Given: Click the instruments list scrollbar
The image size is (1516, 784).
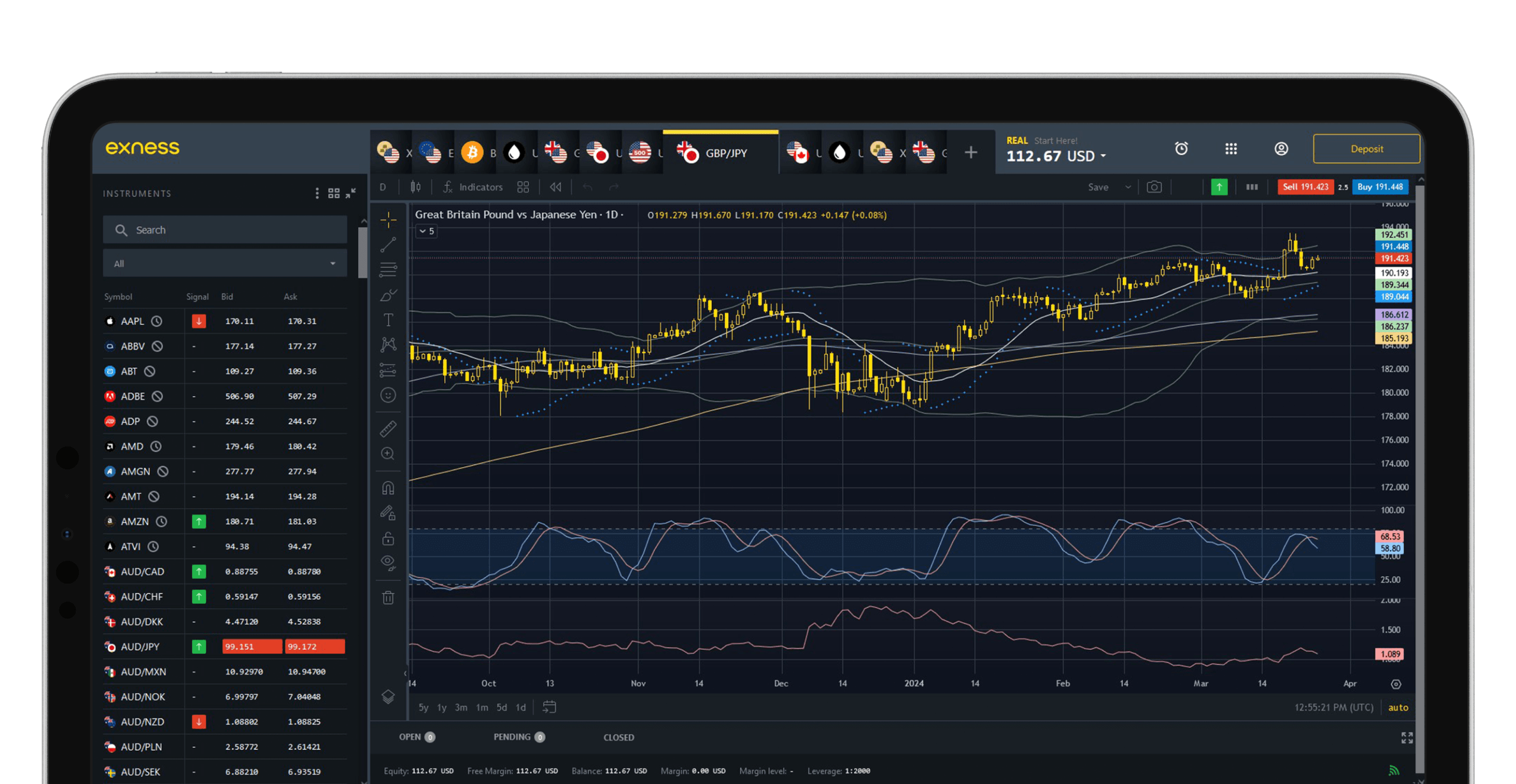Looking at the screenshot, I should click(x=362, y=252).
